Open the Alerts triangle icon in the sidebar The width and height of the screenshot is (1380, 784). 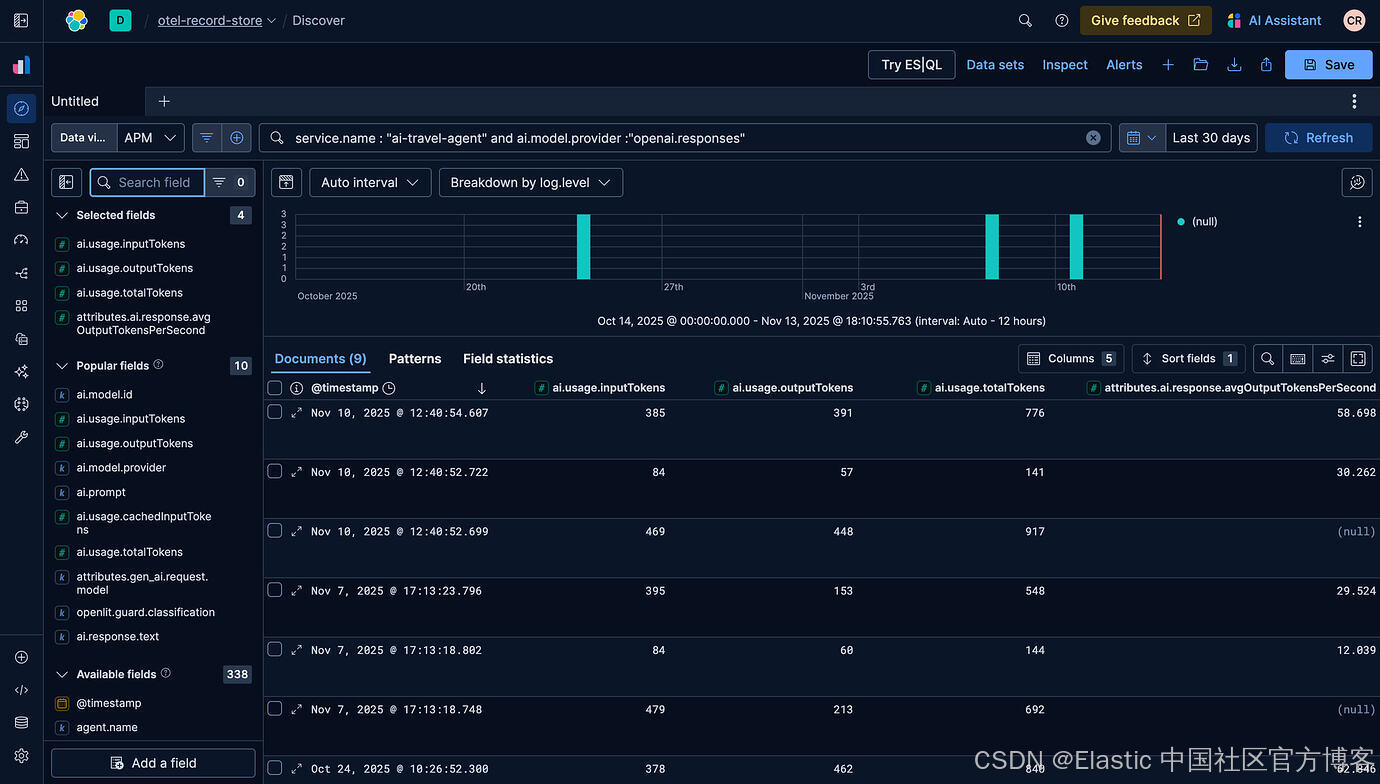[x=21, y=174]
